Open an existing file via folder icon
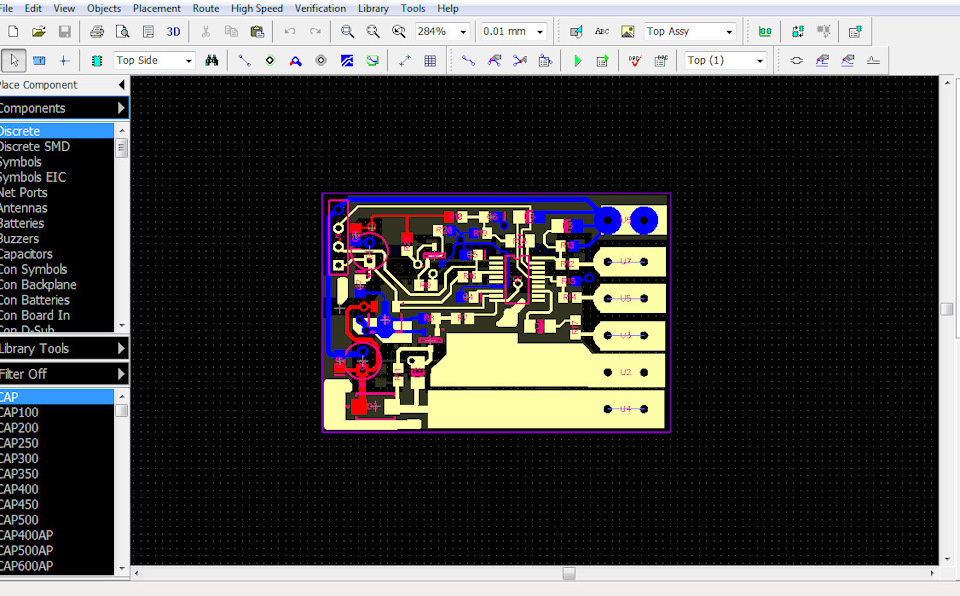 point(39,31)
